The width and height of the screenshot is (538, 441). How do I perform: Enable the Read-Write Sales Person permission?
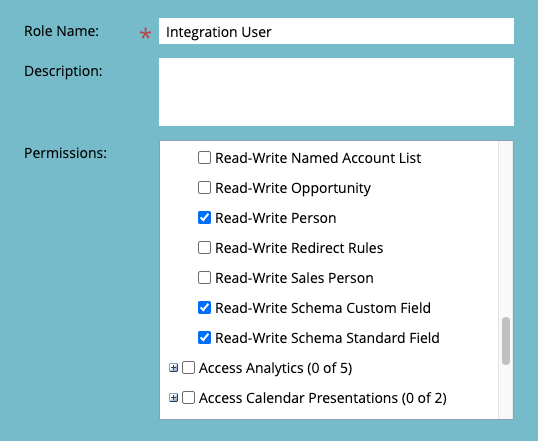tap(204, 278)
